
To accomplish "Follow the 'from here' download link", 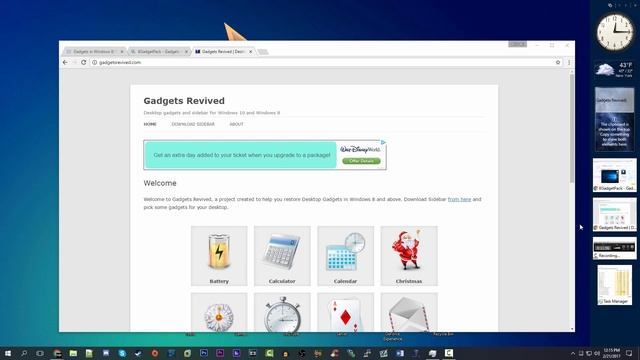I will tap(459, 199).
